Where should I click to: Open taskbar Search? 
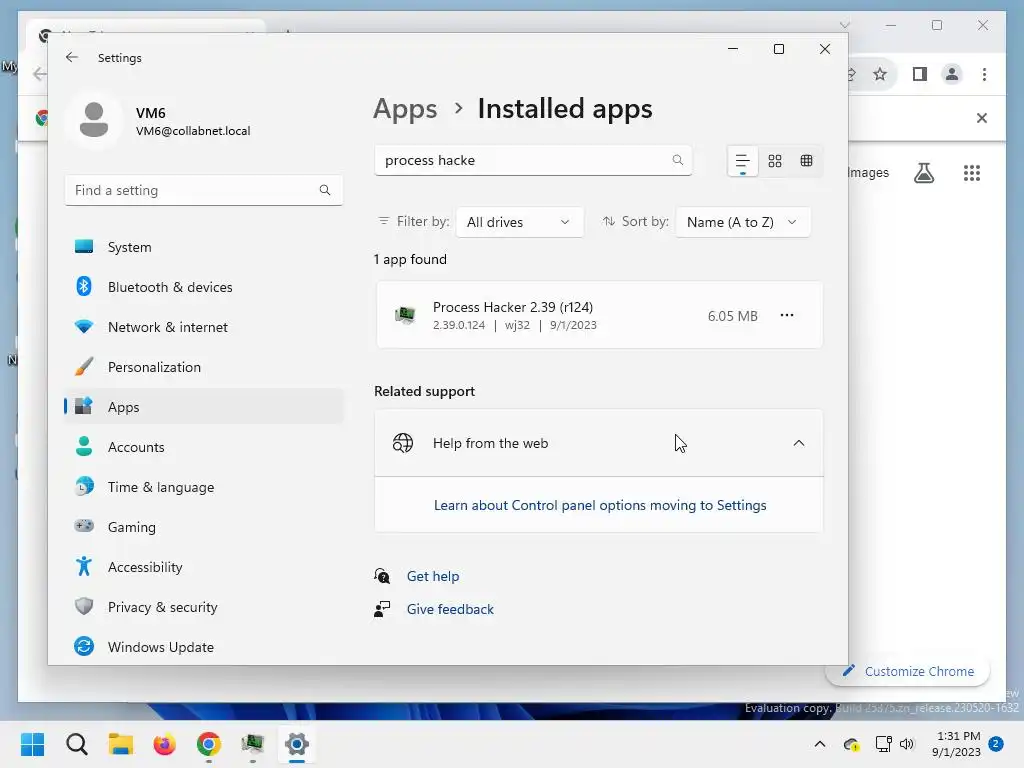click(76, 744)
